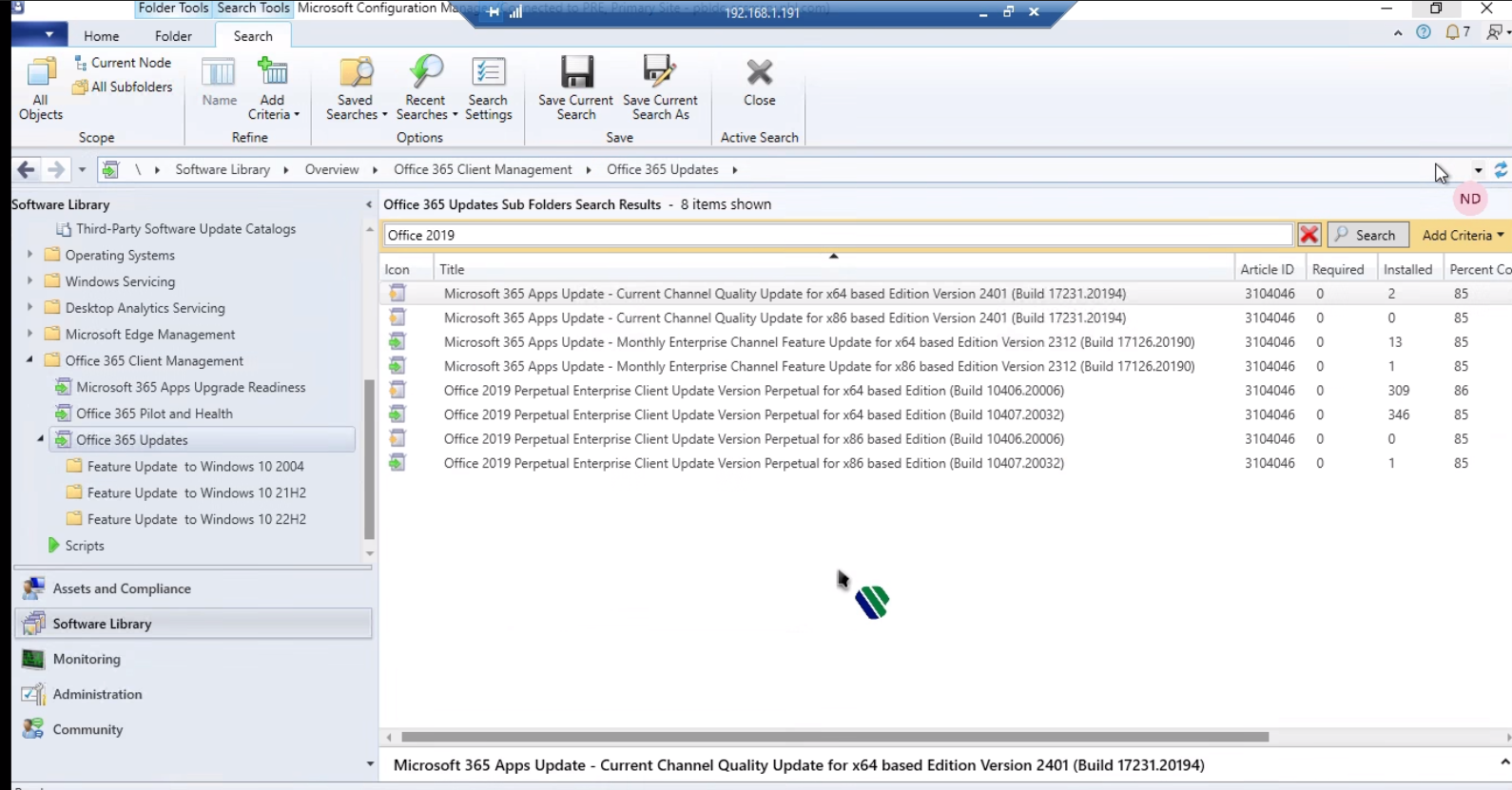Select Office 2019 x64 Build 10406.20006 row
Image resolution: width=1512 pixels, height=790 pixels.
[x=945, y=390]
